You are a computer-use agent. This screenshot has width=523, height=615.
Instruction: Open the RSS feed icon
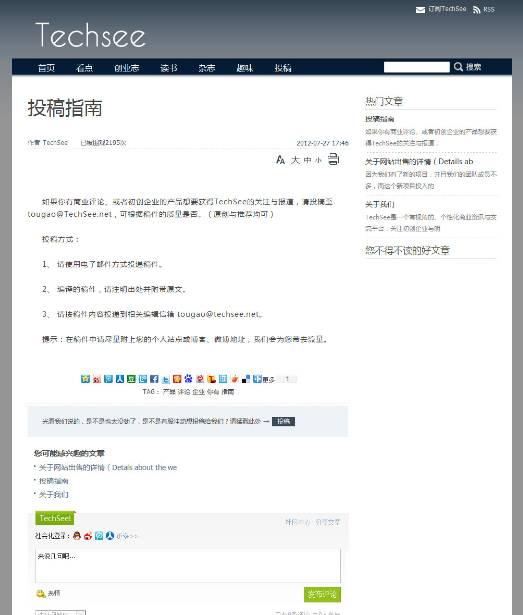(x=477, y=9)
